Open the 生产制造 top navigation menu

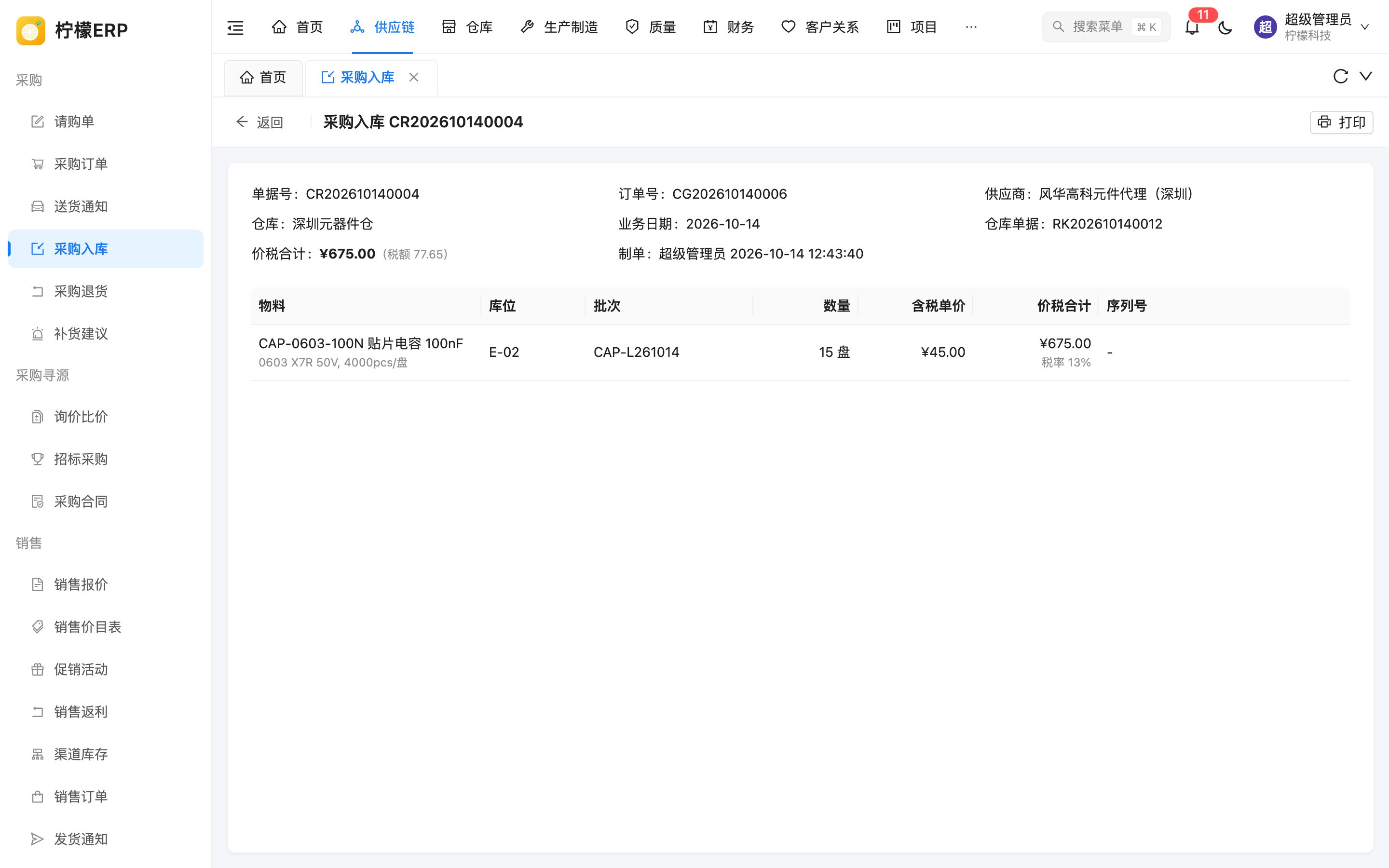pos(559,27)
